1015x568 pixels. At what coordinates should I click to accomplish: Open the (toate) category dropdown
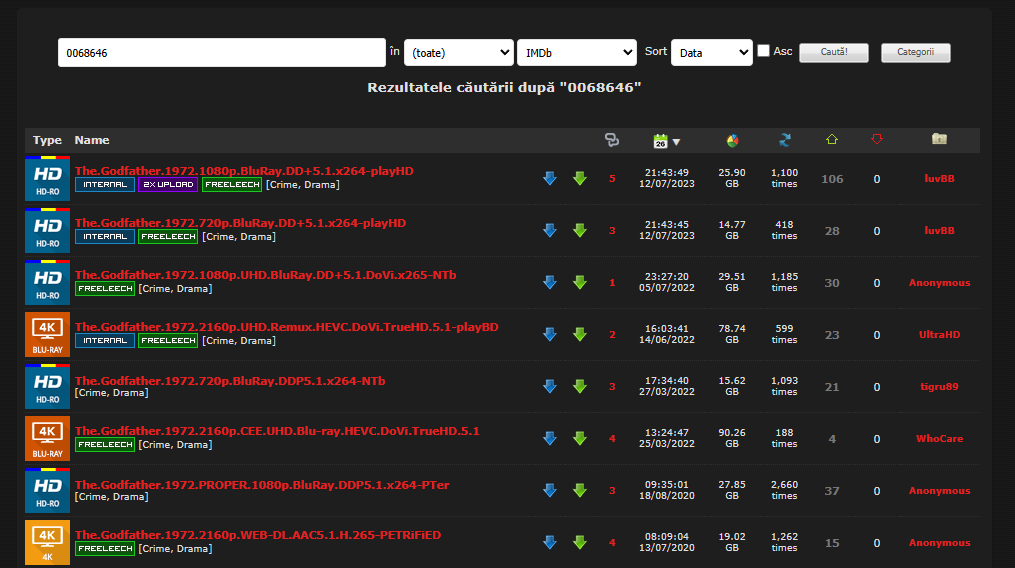459,52
